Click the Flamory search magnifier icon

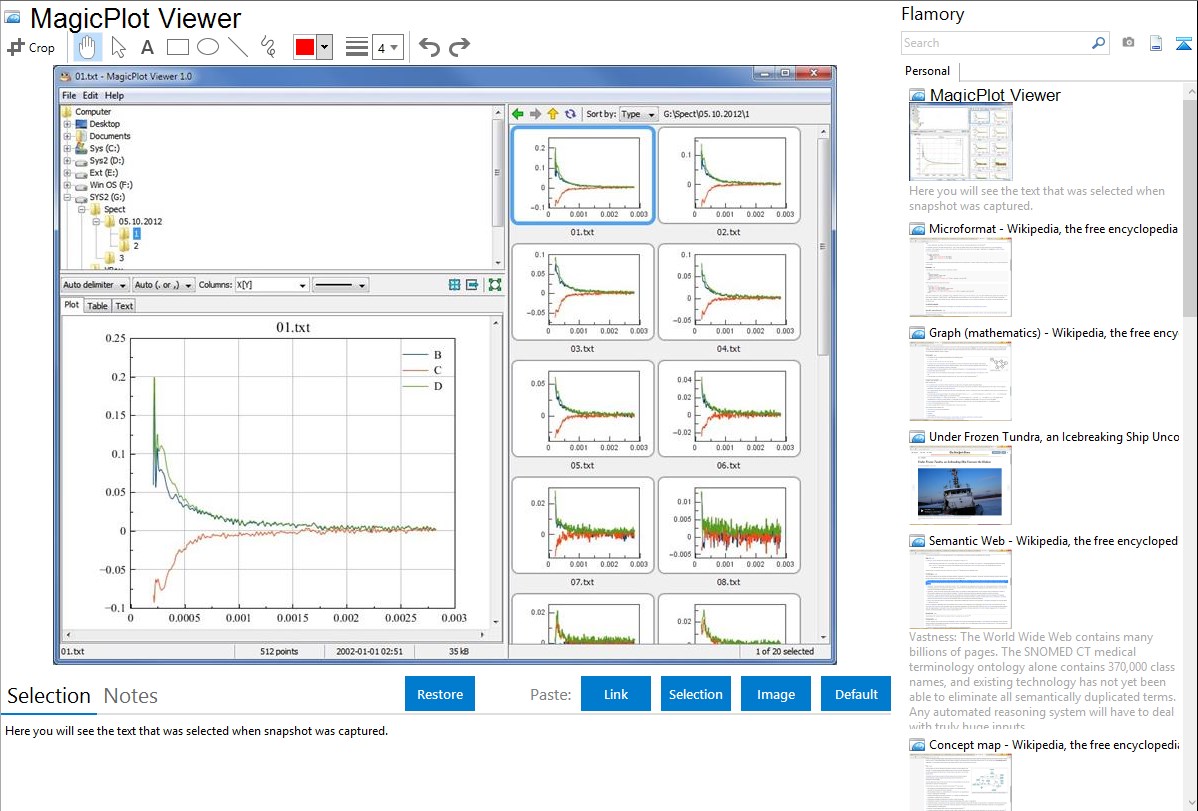click(x=1099, y=43)
